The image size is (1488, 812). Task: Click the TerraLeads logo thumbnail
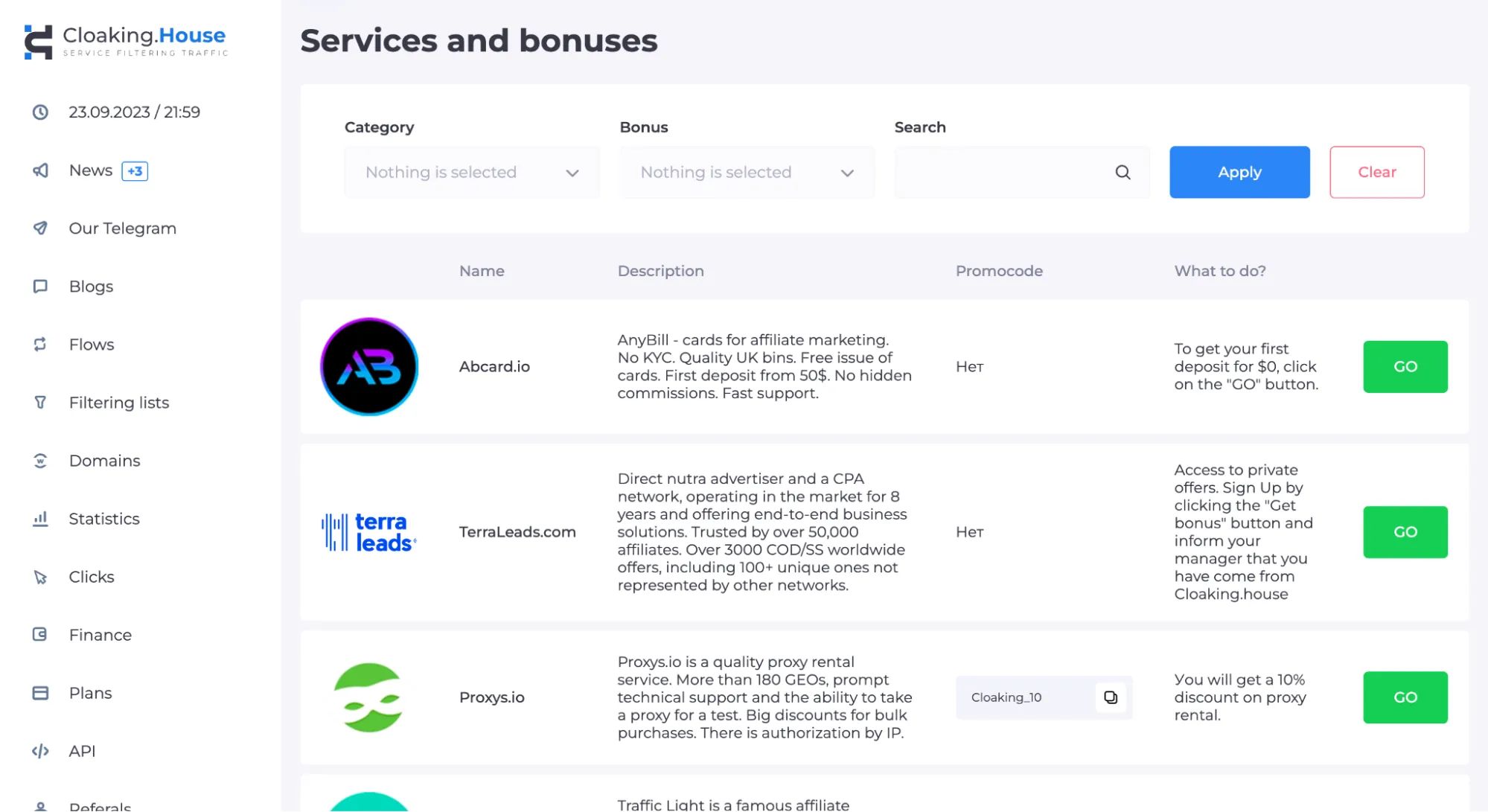369,532
